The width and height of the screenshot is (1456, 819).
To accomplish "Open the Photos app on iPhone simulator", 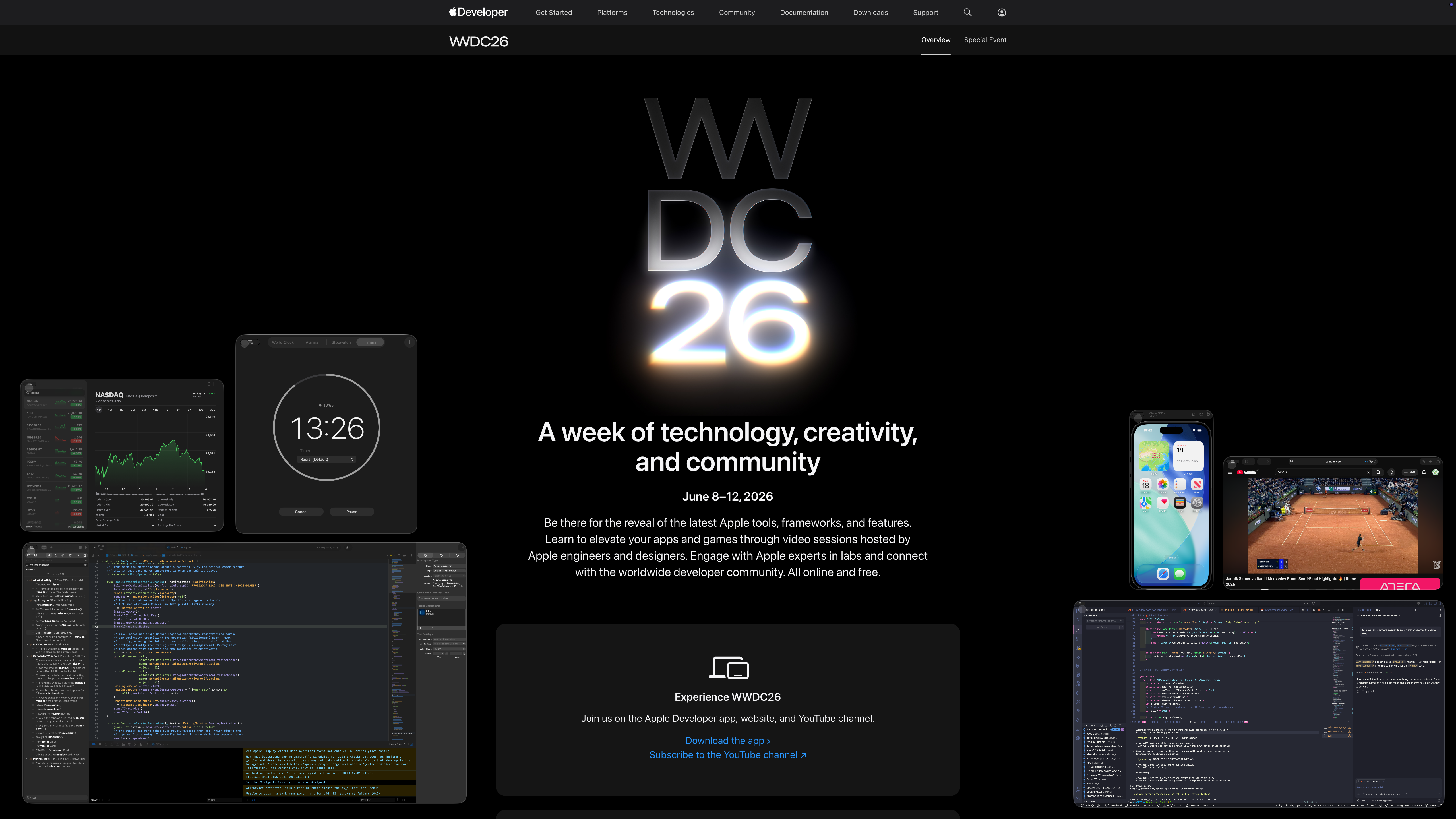I will coord(1163,484).
